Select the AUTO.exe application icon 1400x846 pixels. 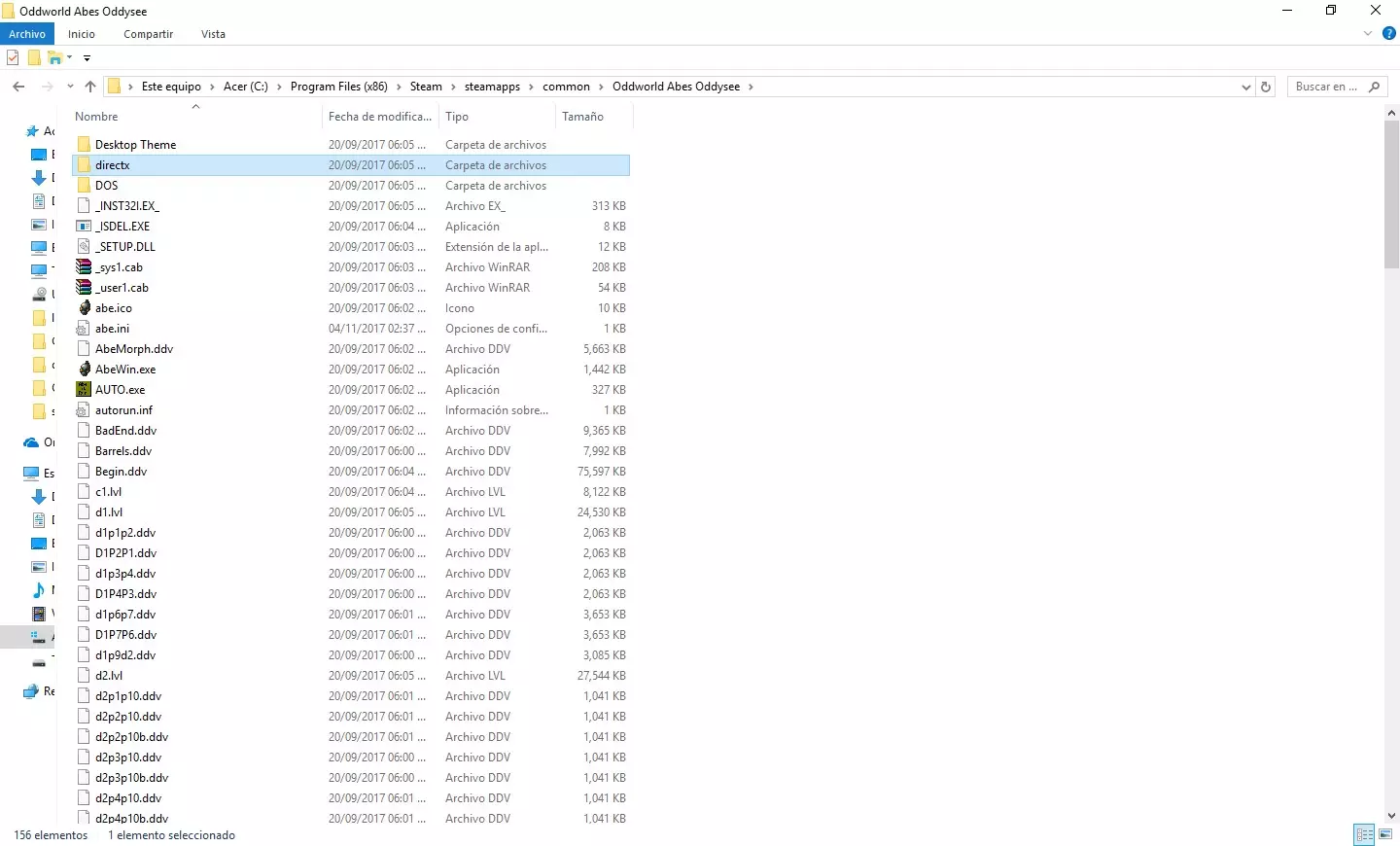click(84, 390)
